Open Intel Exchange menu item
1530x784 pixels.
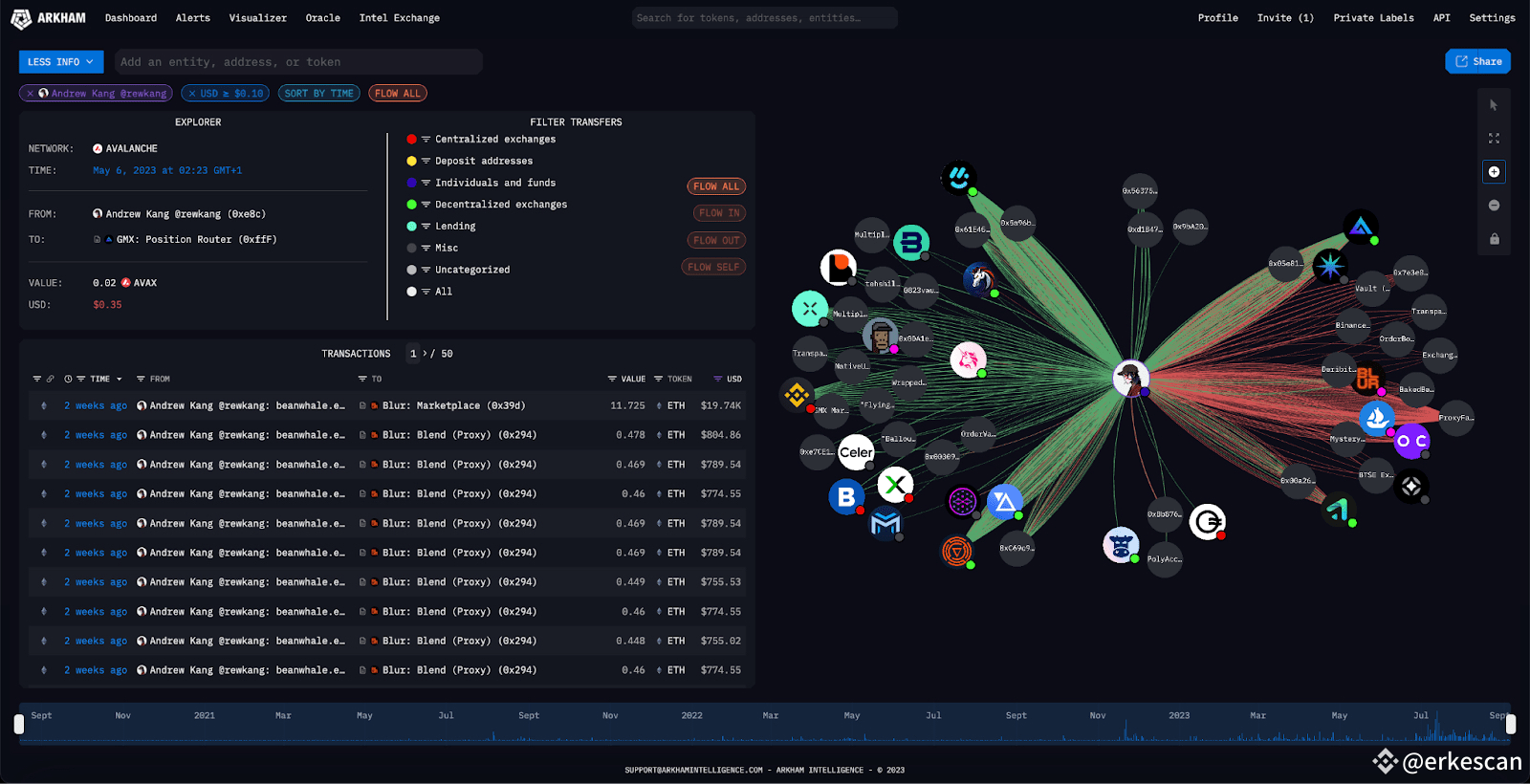pos(400,18)
